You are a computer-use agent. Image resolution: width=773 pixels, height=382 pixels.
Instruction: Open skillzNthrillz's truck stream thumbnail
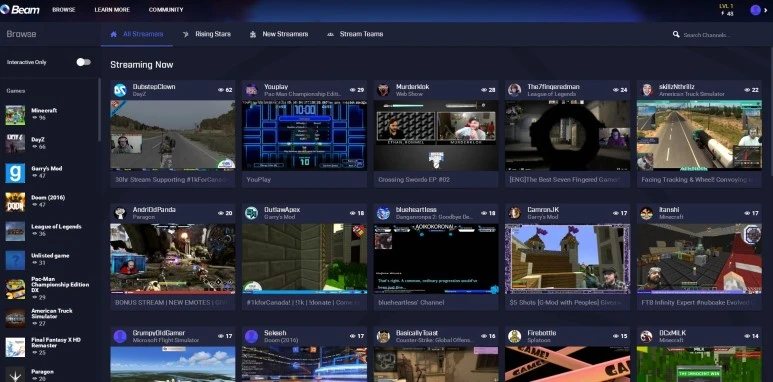click(699, 136)
